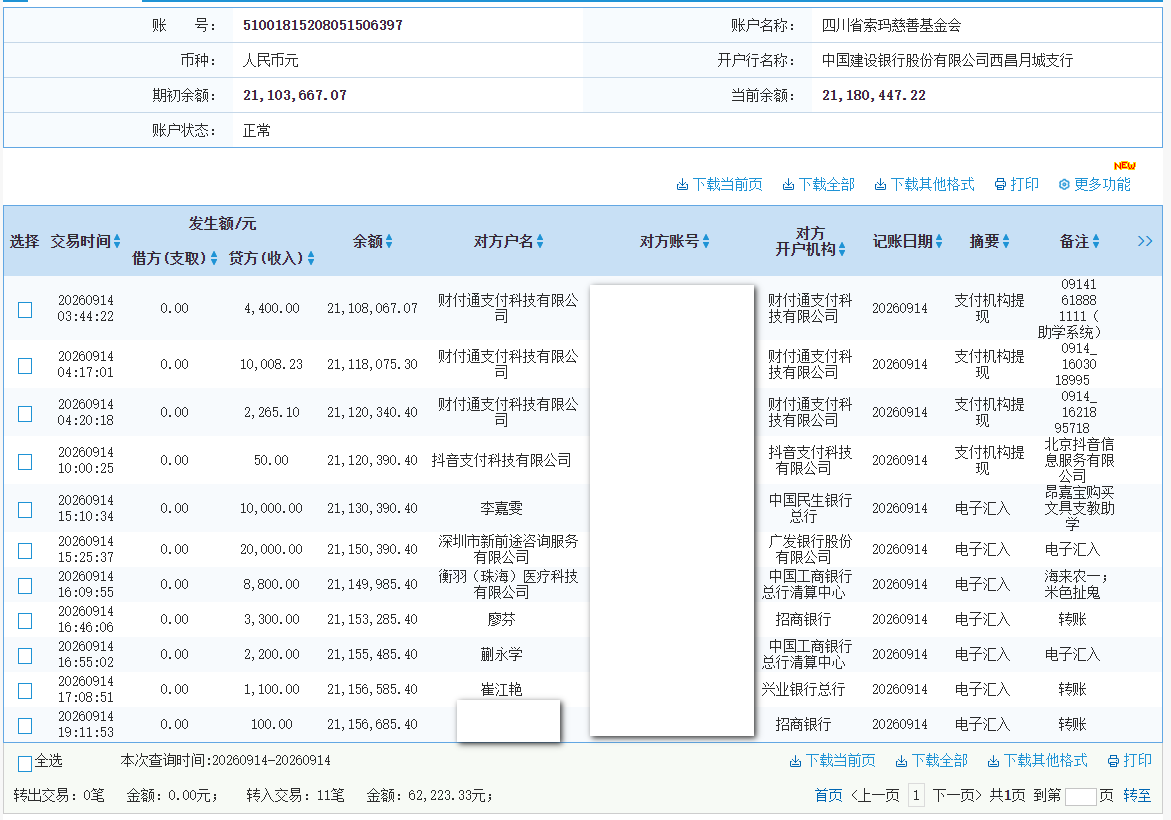Viewport: 1171px width, 820px height.
Task: Select payer name 蒯永学
Action: (501, 654)
